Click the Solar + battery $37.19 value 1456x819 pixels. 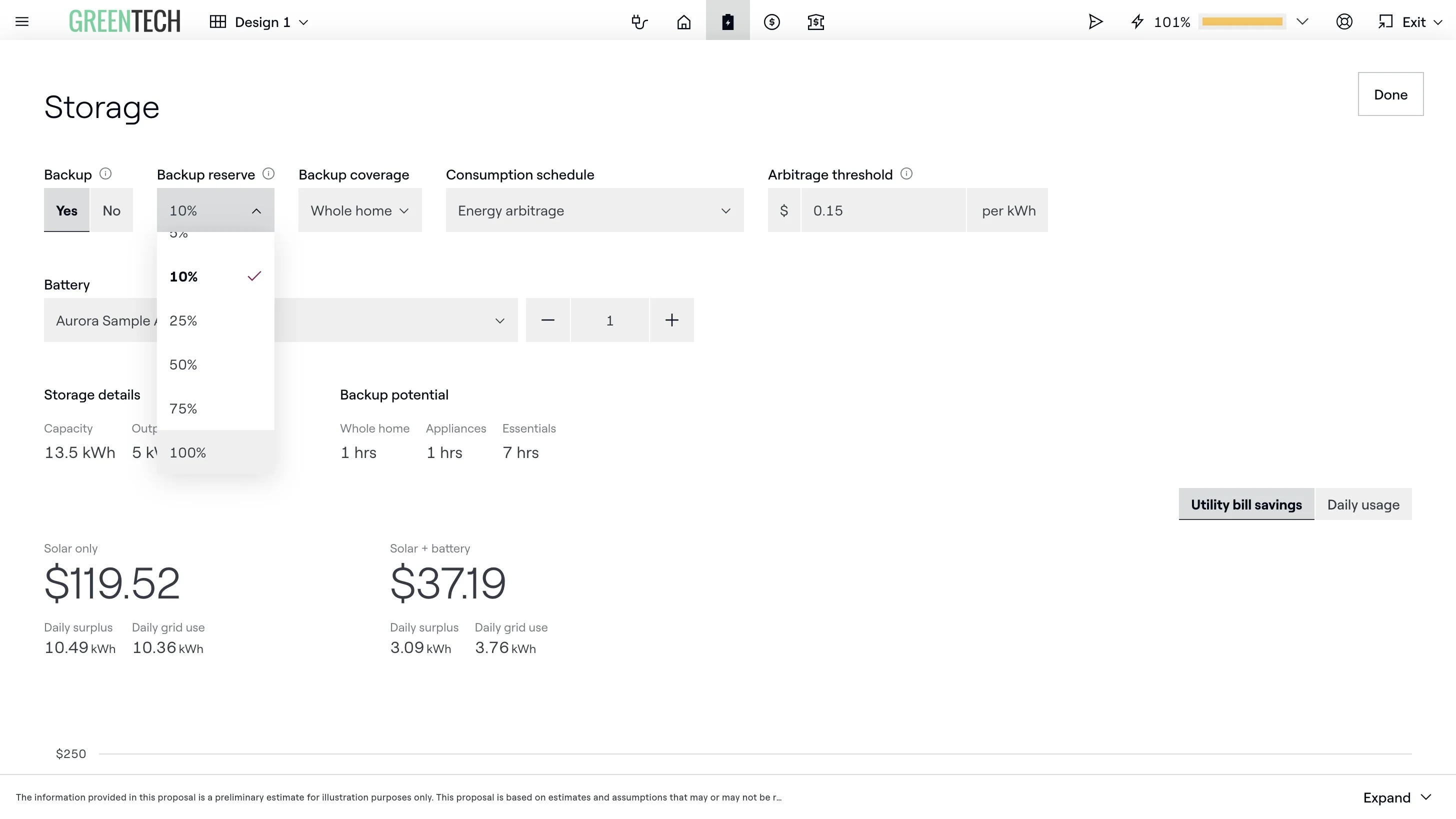[447, 582]
